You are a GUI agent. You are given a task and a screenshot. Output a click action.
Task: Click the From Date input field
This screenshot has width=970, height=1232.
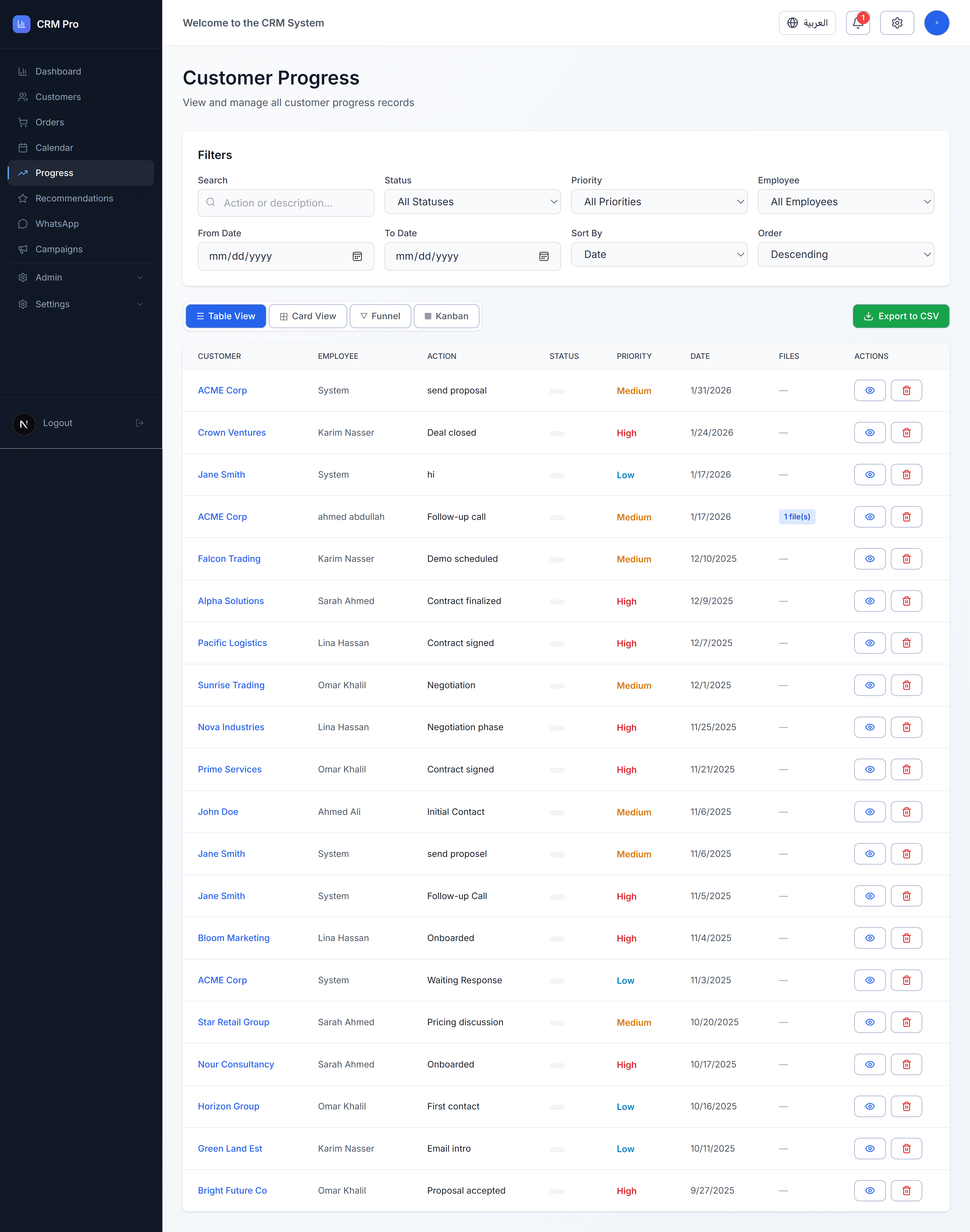click(x=286, y=257)
